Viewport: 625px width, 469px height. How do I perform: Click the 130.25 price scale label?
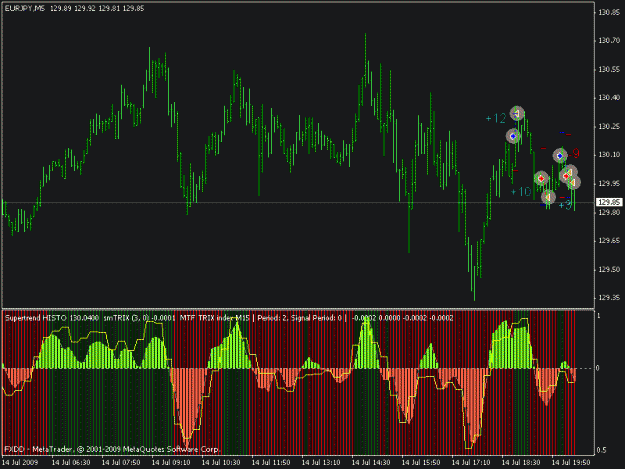[x=609, y=126]
